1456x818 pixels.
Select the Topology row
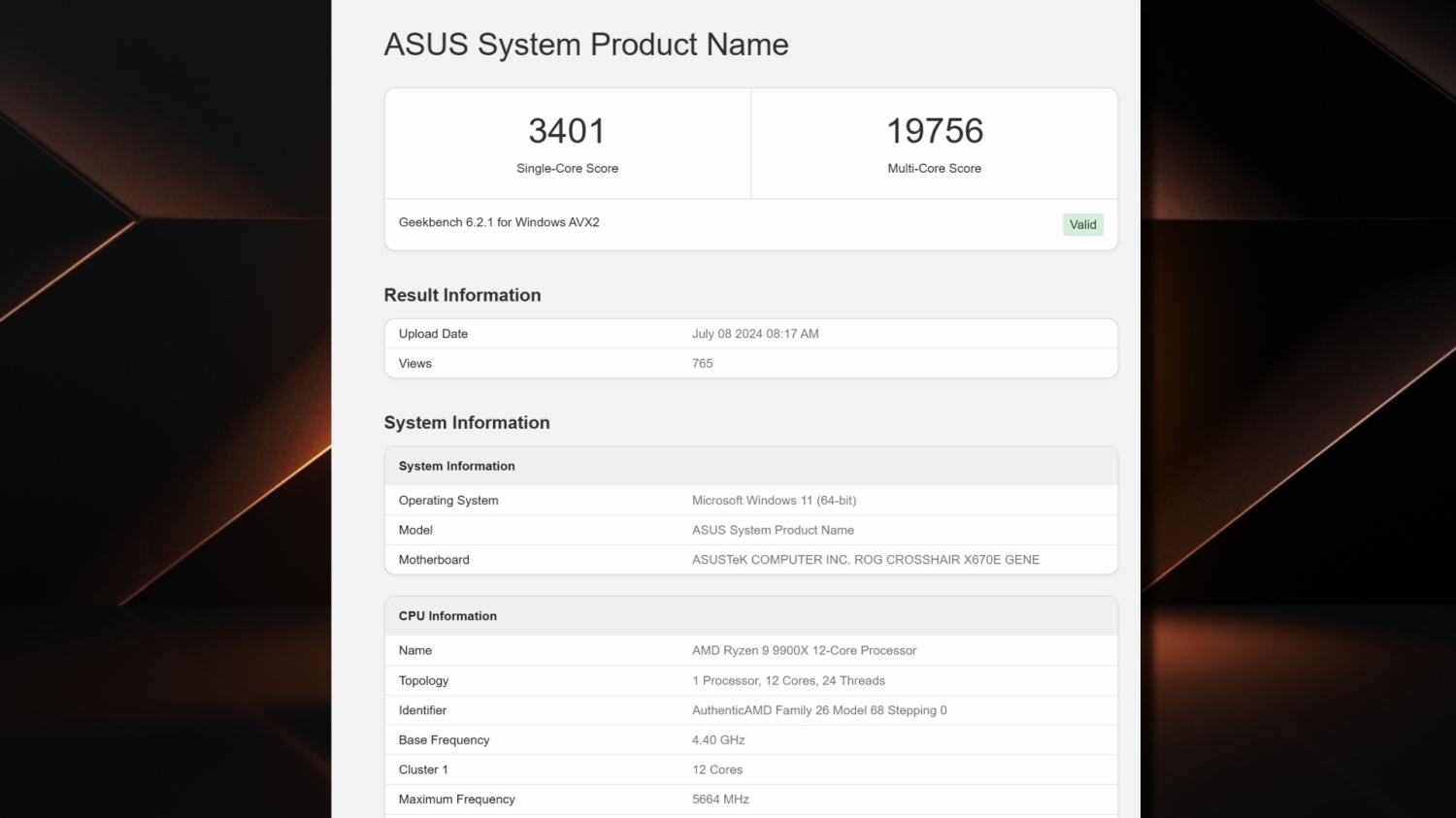pyautogui.click(x=423, y=680)
